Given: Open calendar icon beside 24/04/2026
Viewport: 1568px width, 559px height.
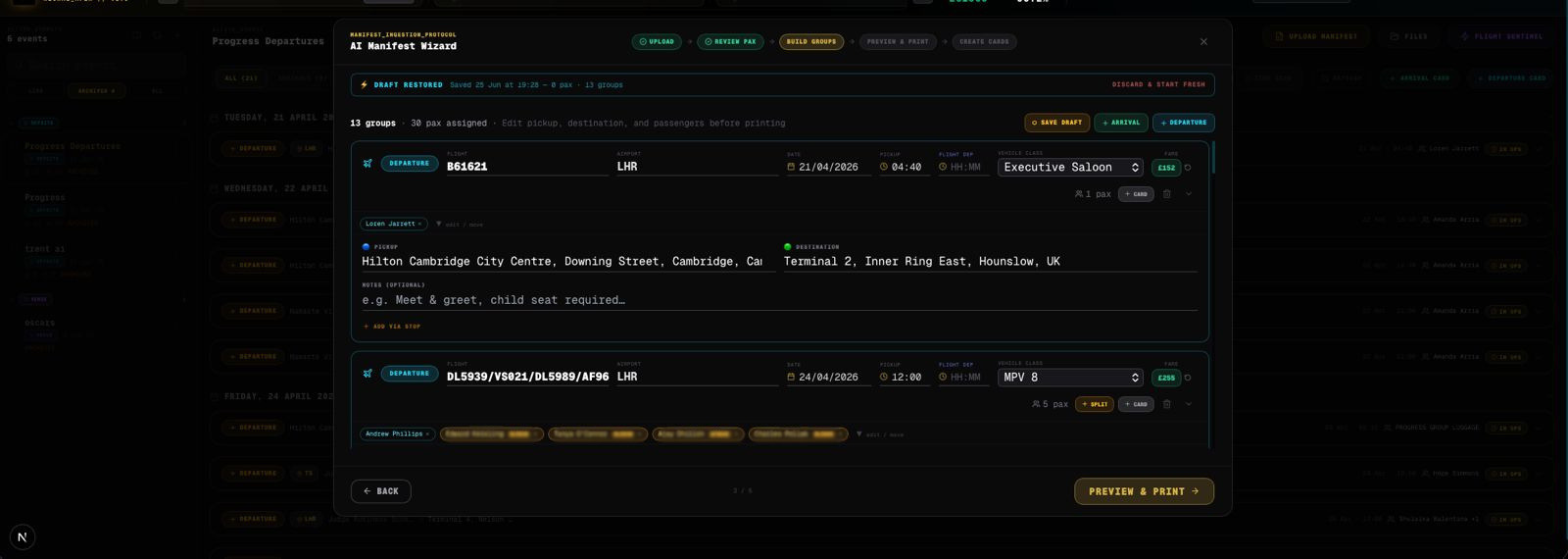Looking at the screenshot, I should click(x=791, y=377).
